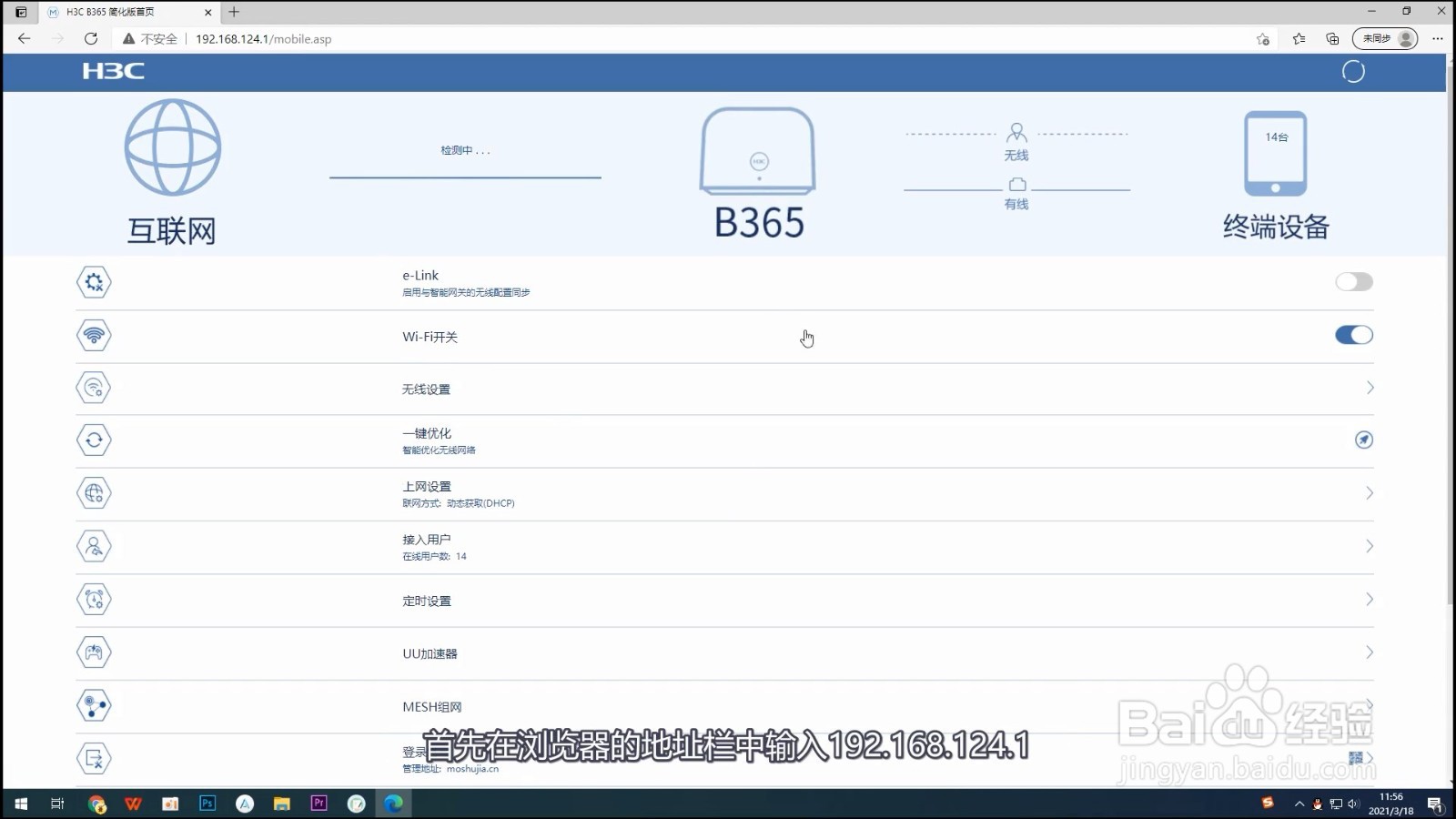Click the Internet globe icon
The image size is (1456, 819).
(x=172, y=147)
